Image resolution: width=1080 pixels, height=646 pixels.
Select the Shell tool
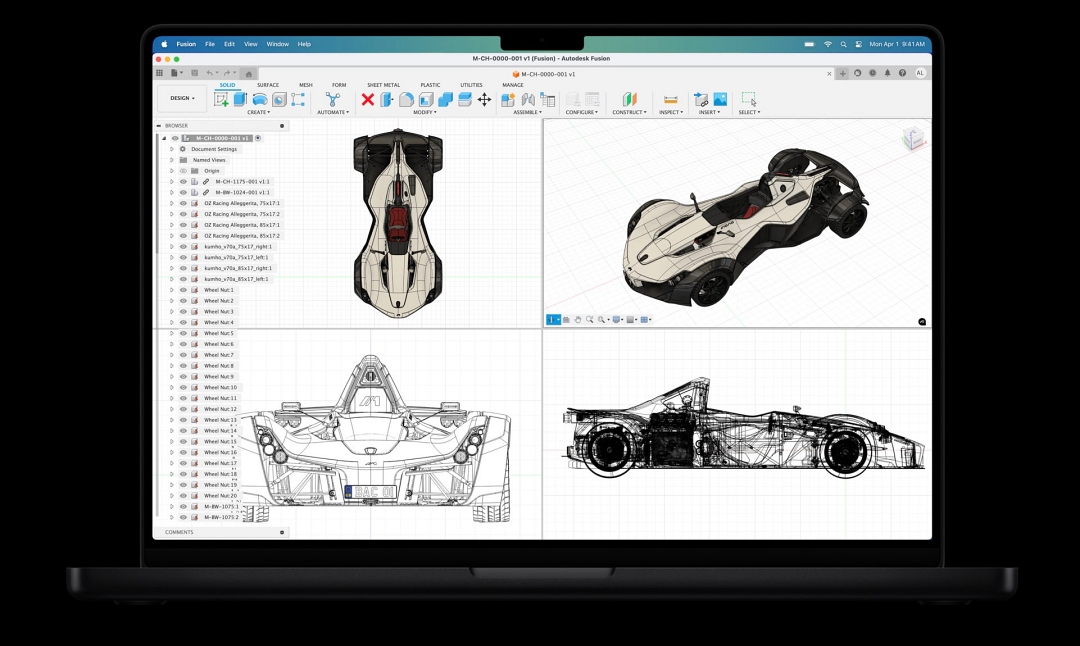(x=426, y=100)
